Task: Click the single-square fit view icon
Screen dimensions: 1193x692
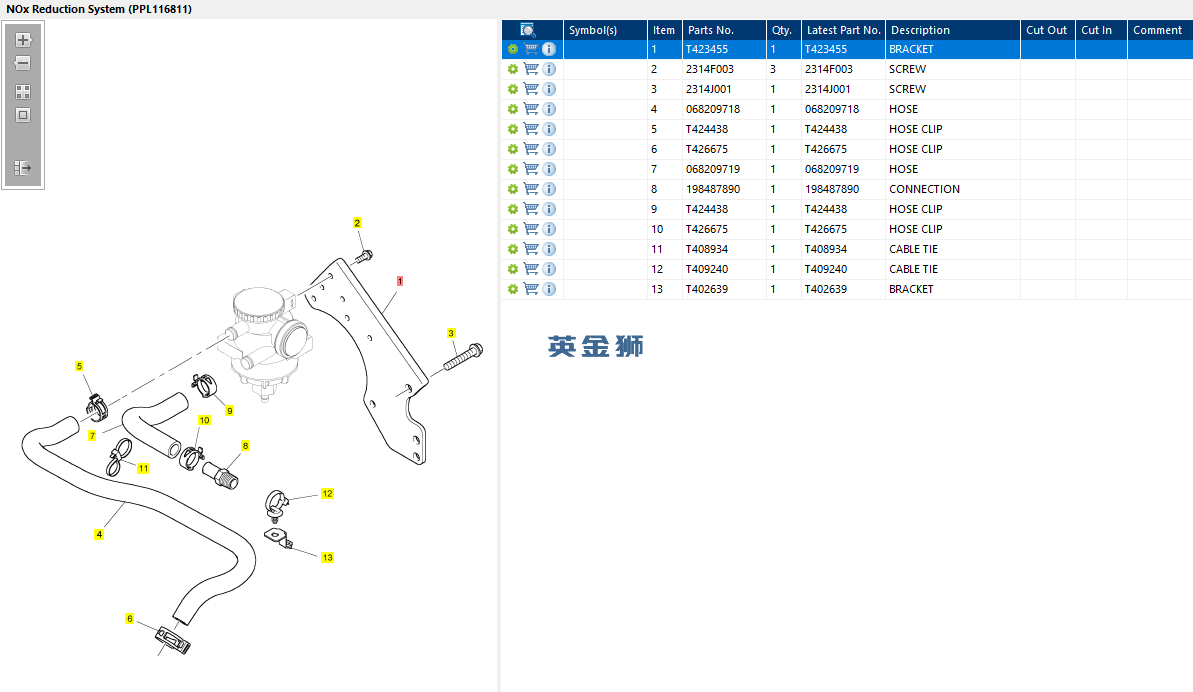Action: 23,115
